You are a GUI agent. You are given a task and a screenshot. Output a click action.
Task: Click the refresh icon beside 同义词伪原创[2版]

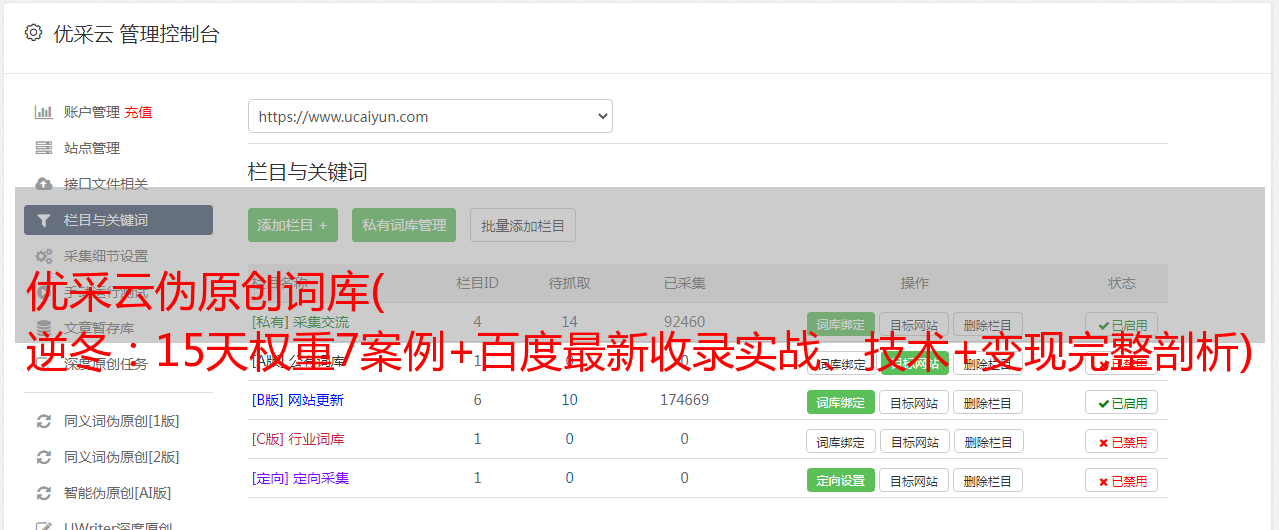tap(44, 457)
